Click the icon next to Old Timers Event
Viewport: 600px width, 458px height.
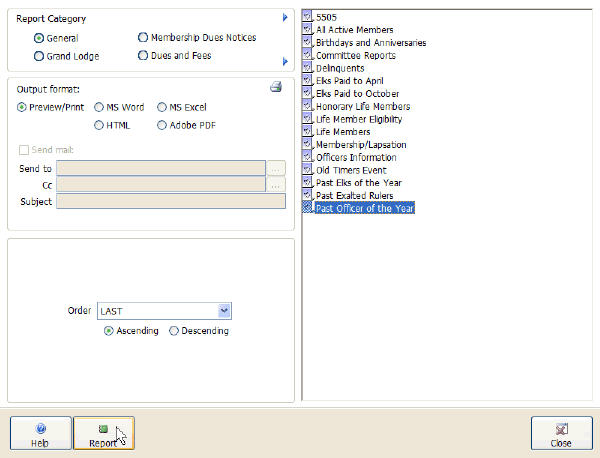tap(307, 170)
